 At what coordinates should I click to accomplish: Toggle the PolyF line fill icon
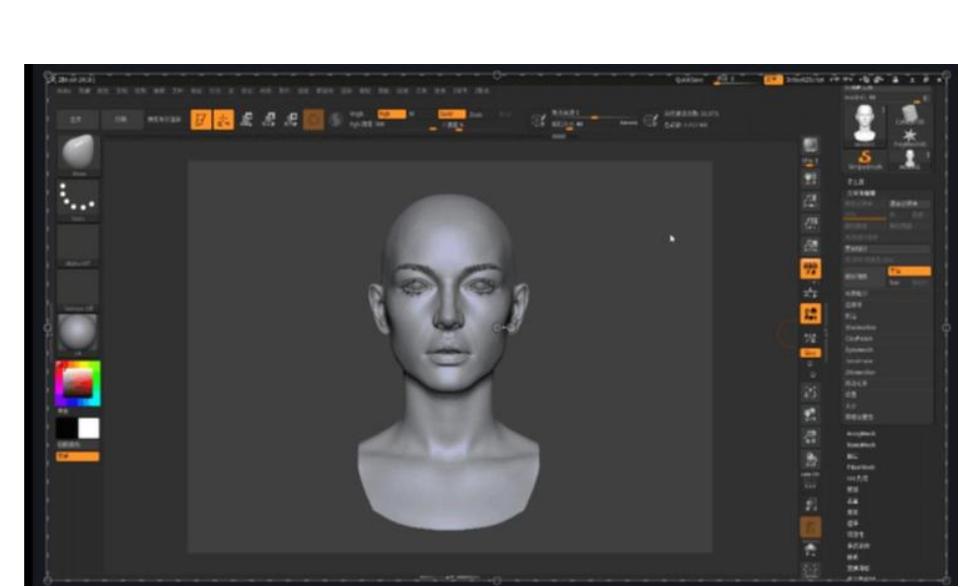(811, 483)
